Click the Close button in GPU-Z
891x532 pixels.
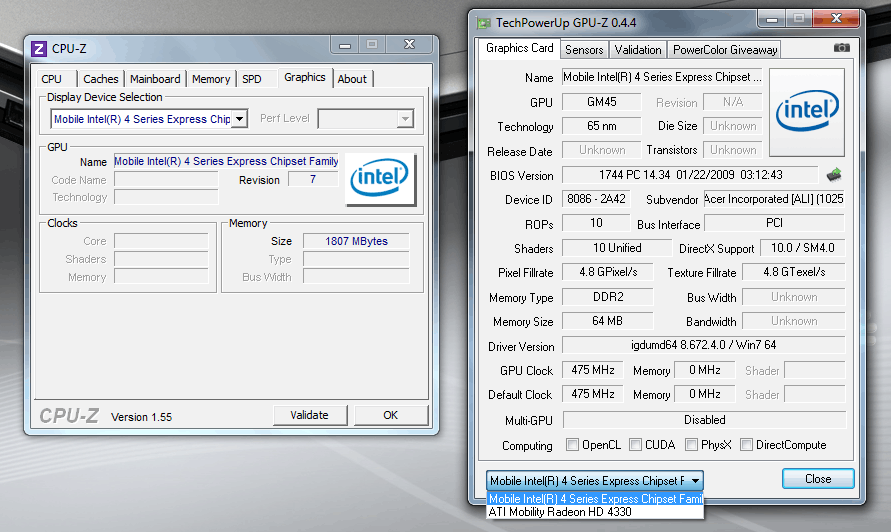[x=818, y=479]
